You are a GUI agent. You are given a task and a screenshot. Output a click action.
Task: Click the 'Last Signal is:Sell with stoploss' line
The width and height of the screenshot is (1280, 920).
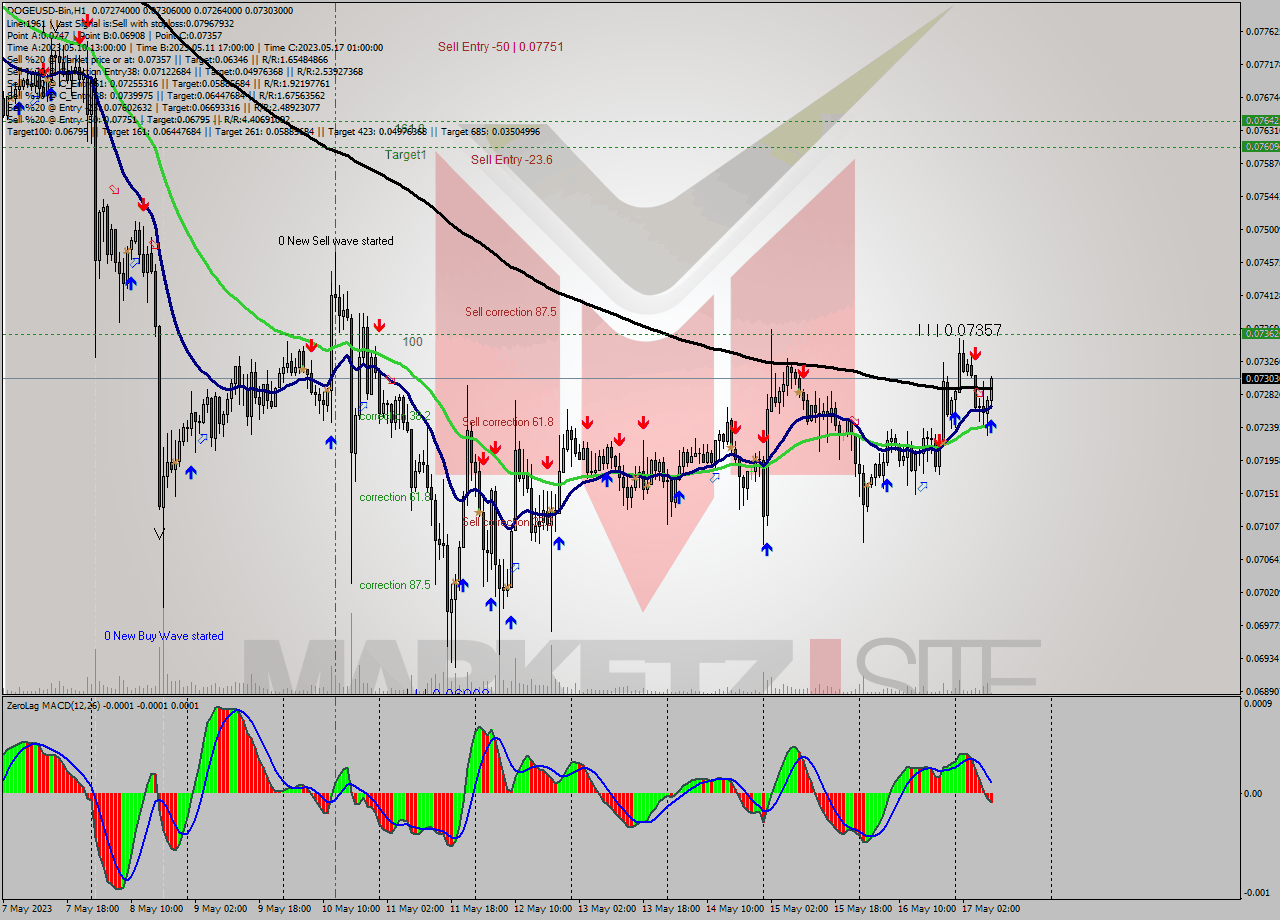click(x=120, y=23)
